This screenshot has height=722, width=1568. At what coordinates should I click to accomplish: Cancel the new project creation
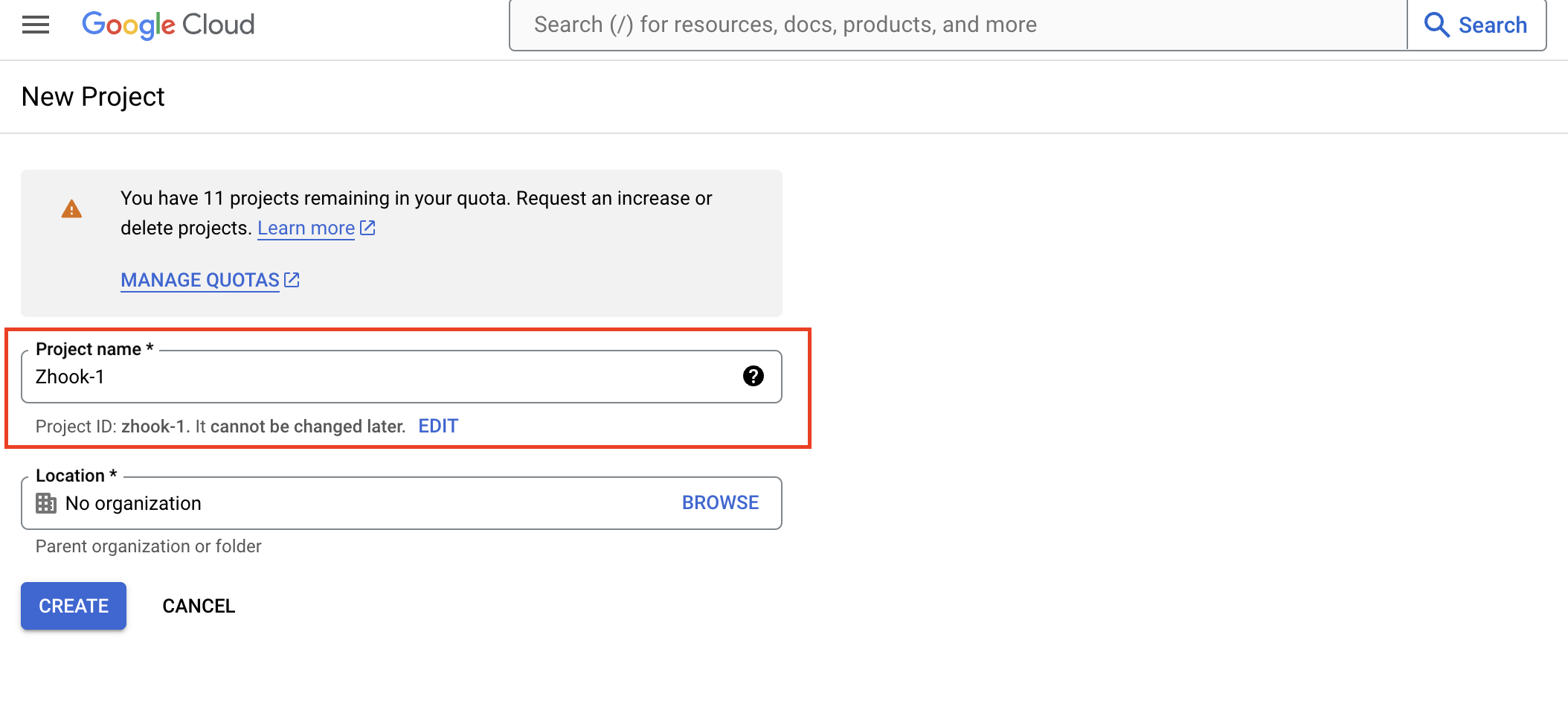point(199,607)
